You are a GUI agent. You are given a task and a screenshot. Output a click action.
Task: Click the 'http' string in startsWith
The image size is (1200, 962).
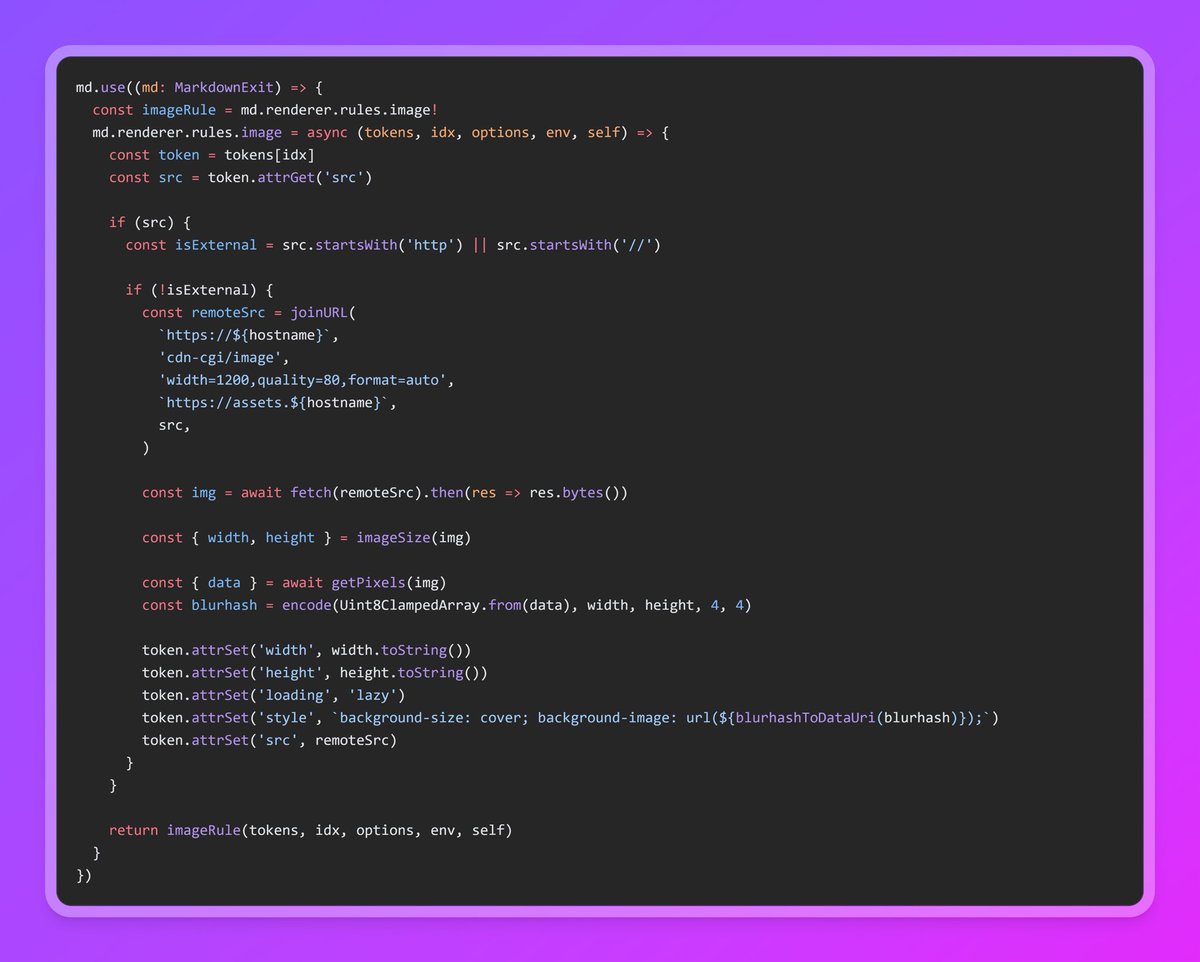click(x=431, y=245)
